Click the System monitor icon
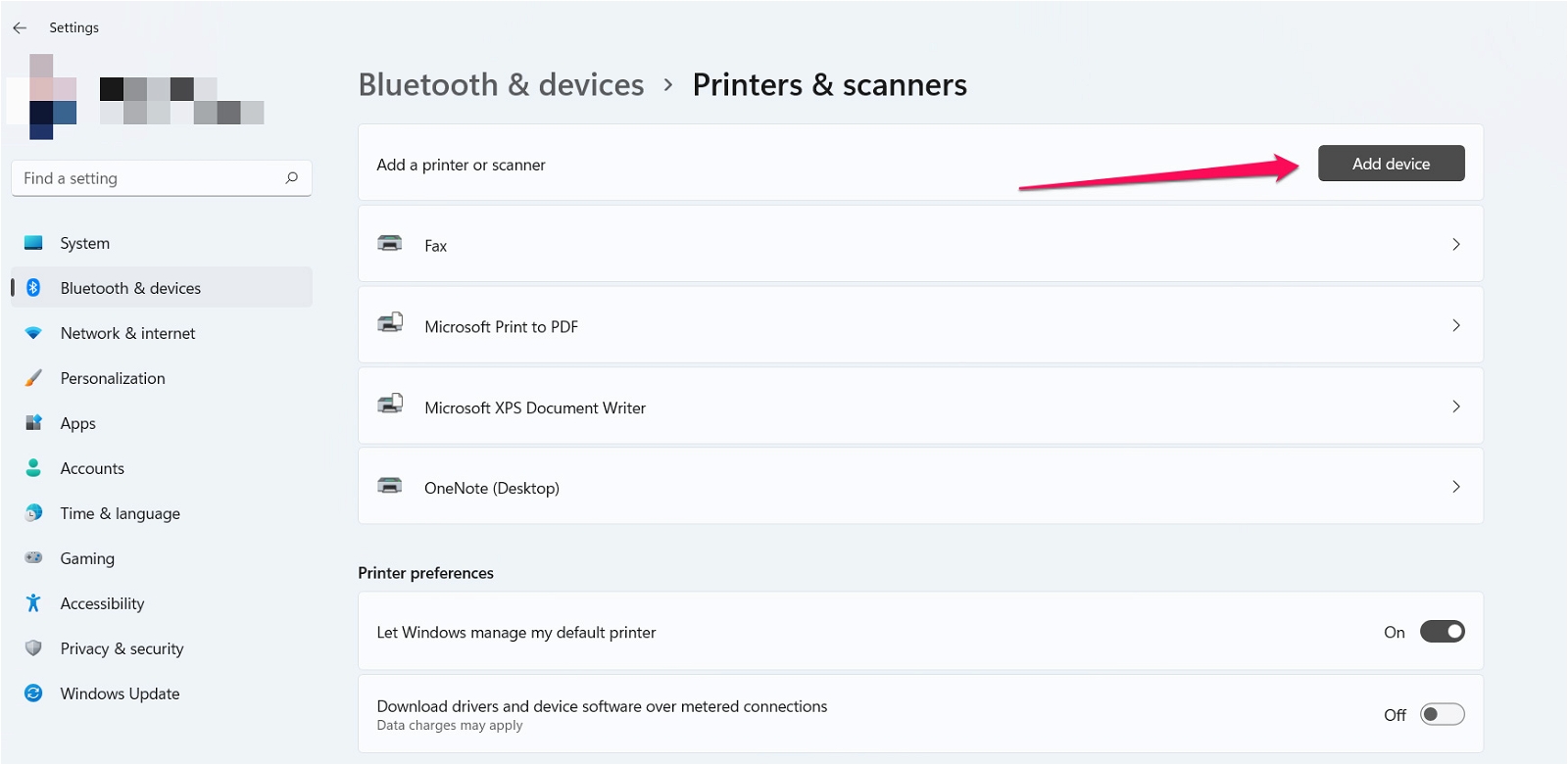 click(33, 243)
